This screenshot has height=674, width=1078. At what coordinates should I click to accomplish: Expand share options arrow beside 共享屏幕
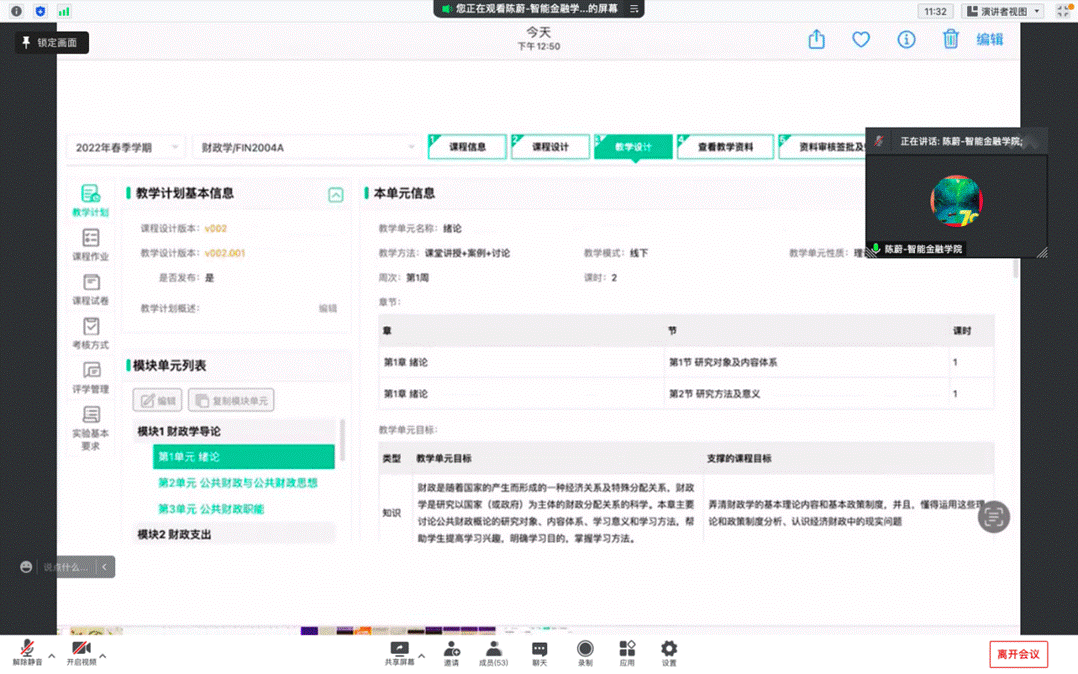pos(422,657)
